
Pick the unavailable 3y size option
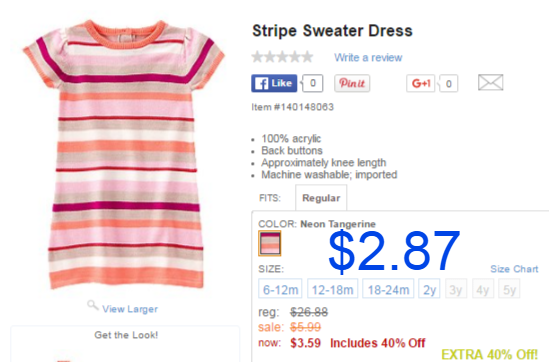coord(456,289)
